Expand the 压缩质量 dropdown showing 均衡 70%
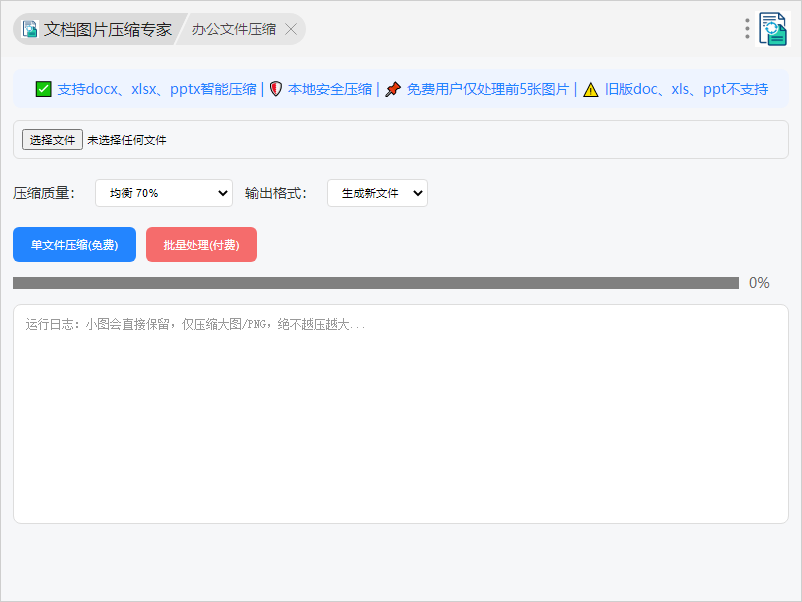802x602 pixels. point(164,193)
